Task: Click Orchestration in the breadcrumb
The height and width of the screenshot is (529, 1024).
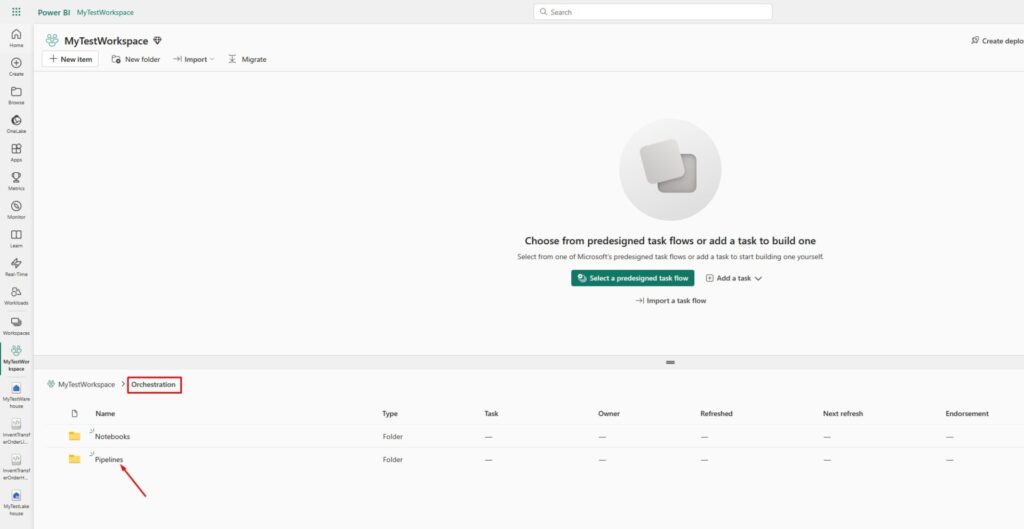Action: 153,385
